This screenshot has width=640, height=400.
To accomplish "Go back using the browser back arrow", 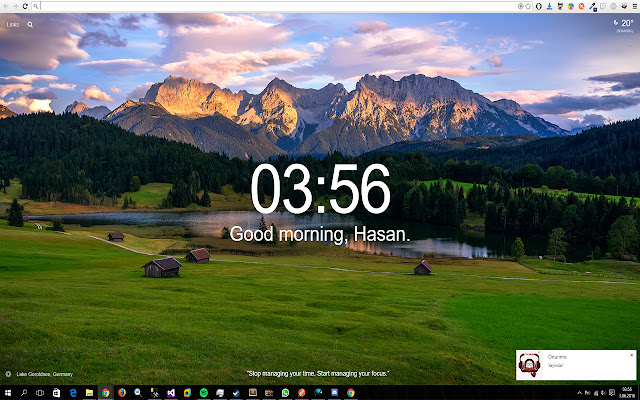I will pos(5,6).
